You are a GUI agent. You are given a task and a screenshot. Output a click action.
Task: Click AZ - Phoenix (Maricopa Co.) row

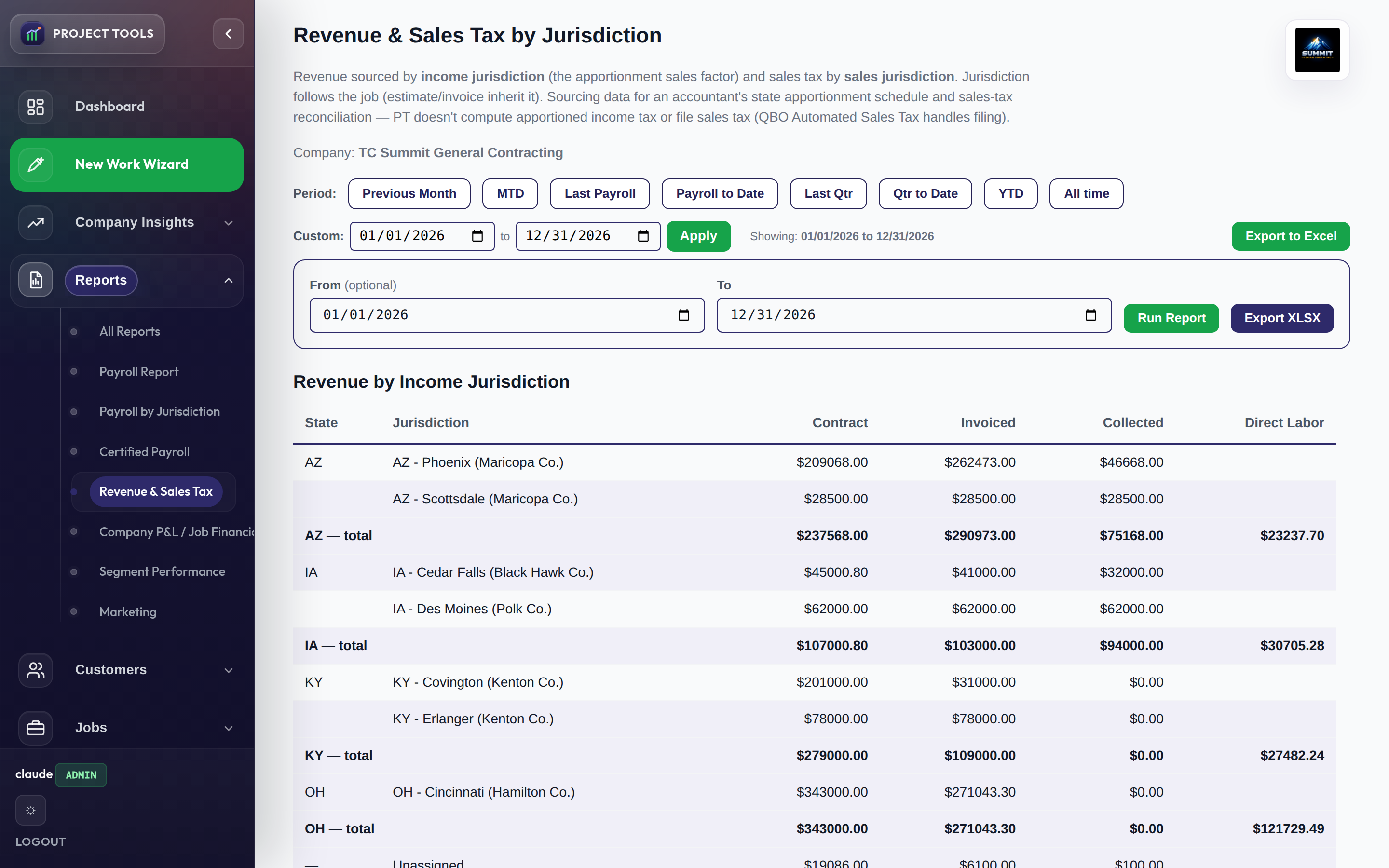(x=814, y=463)
